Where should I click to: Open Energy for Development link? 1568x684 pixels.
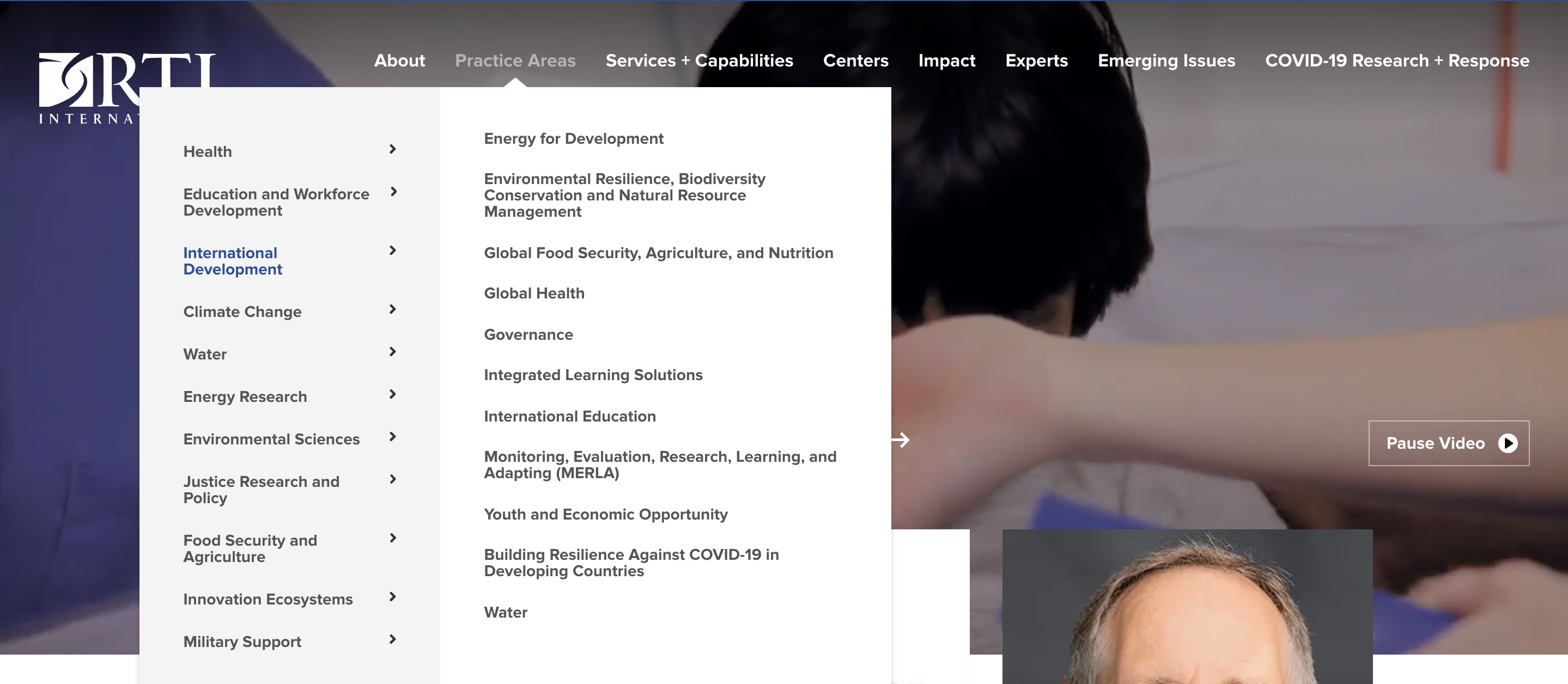tap(573, 139)
